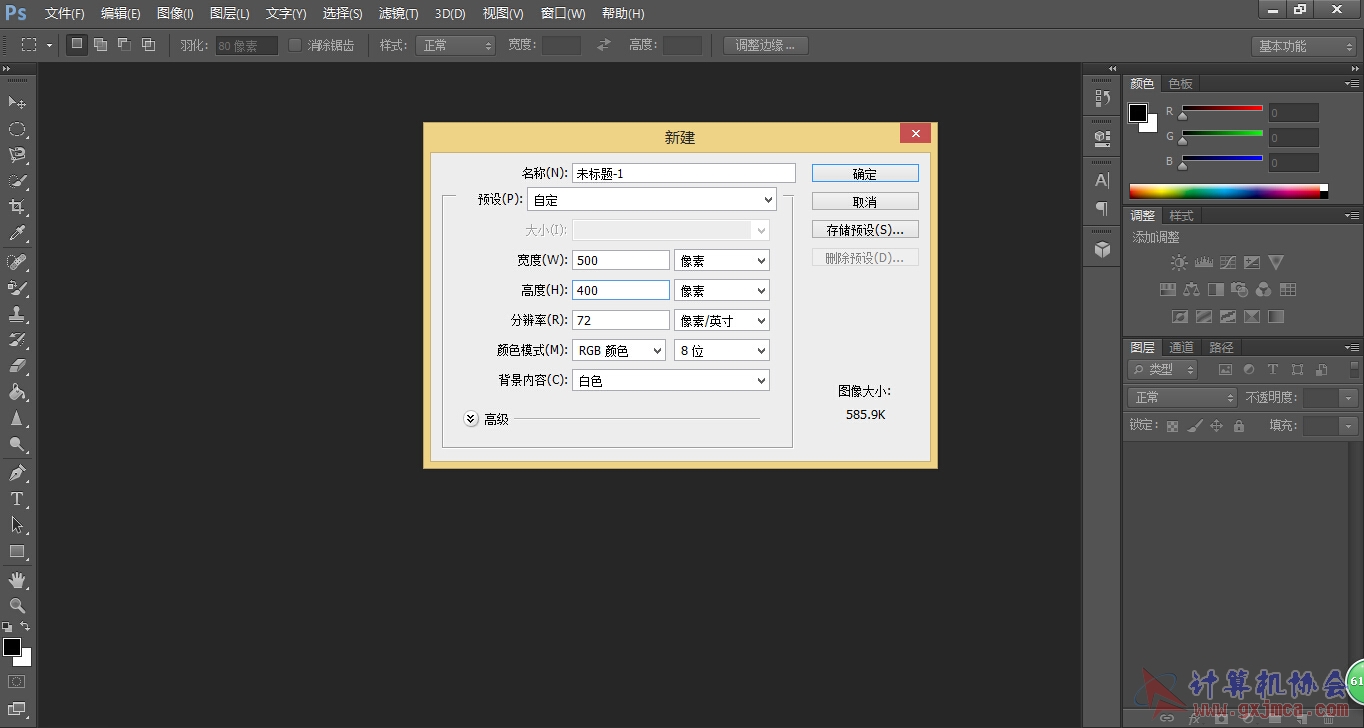Viewport: 1364px width, 728px height.
Task: Select the Move tool
Action: pos(17,103)
